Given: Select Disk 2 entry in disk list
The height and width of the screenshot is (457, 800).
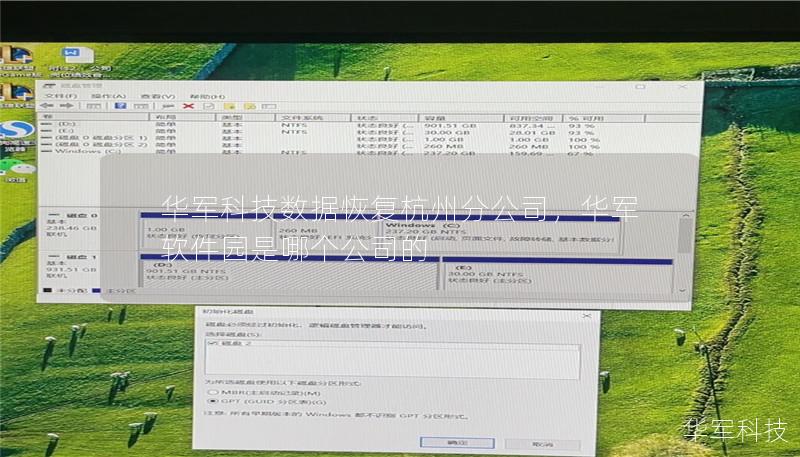Looking at the screenshot, I should 230,343.
